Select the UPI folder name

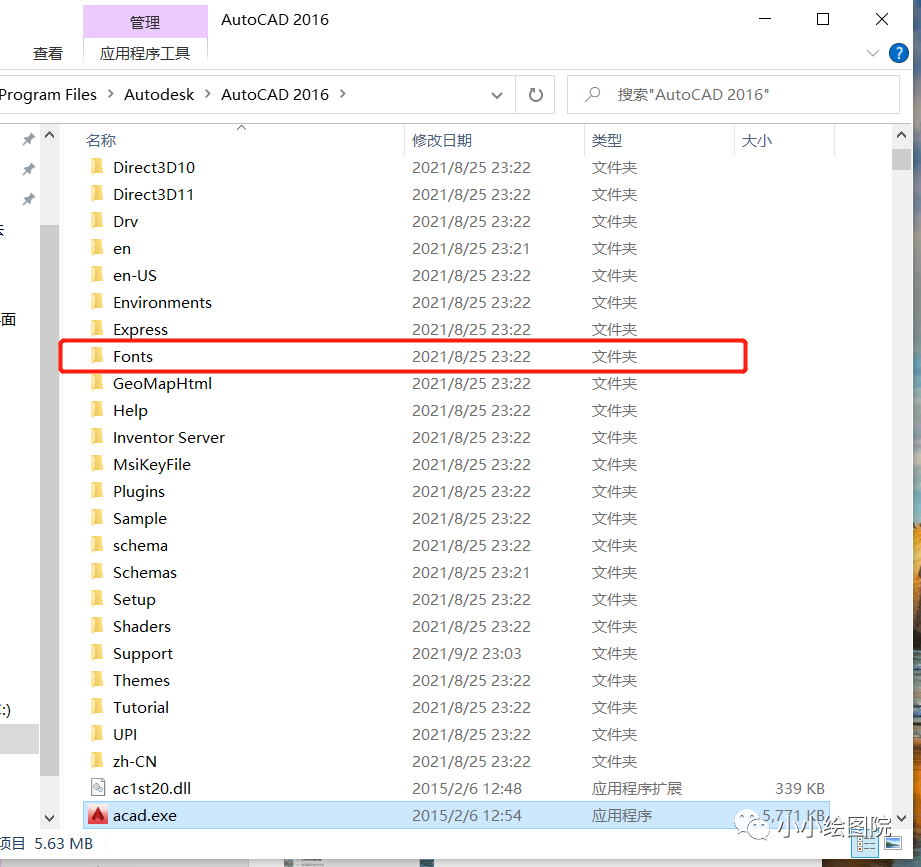125,734
